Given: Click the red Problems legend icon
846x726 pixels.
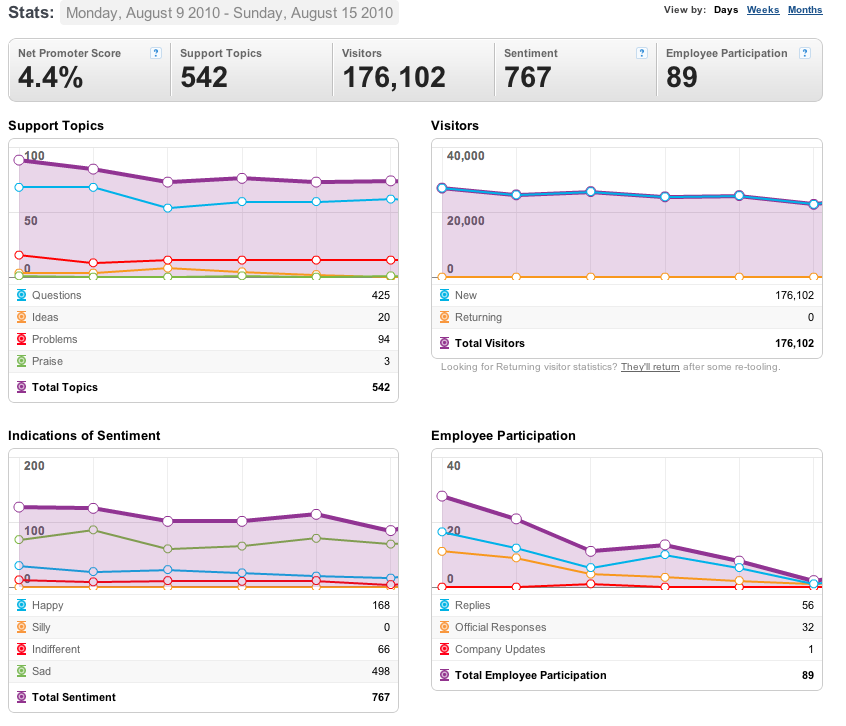Looking at the screenshot, I should pos(22,339).
